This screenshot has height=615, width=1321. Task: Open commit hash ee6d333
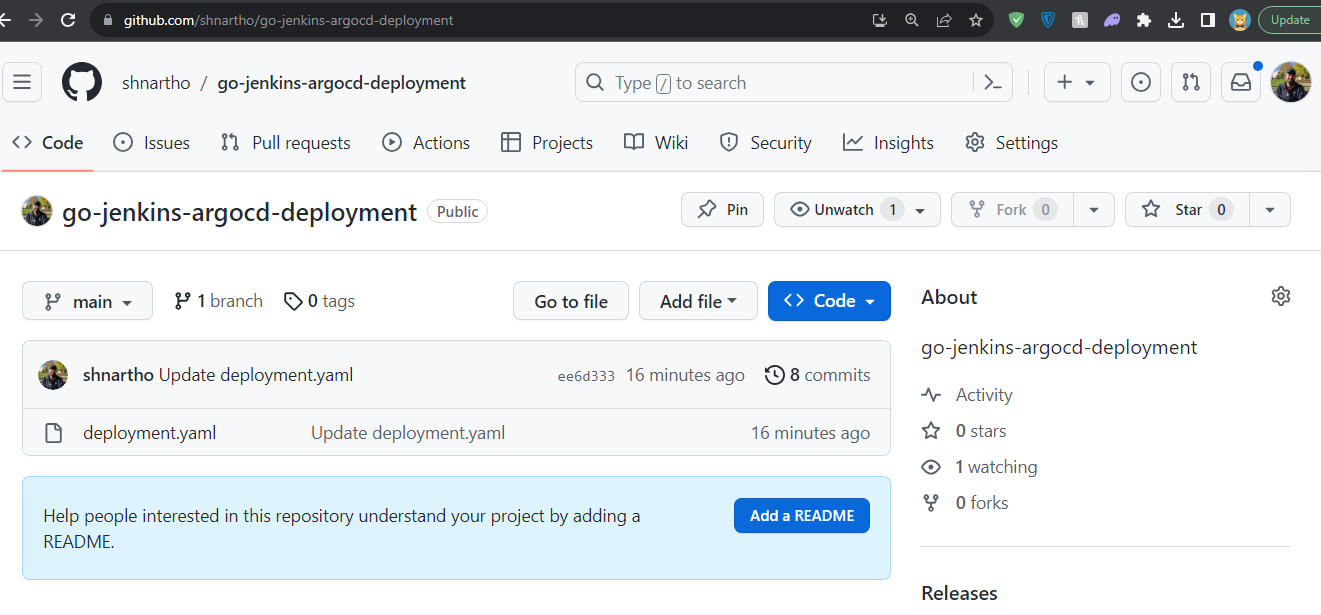point(586,376)
